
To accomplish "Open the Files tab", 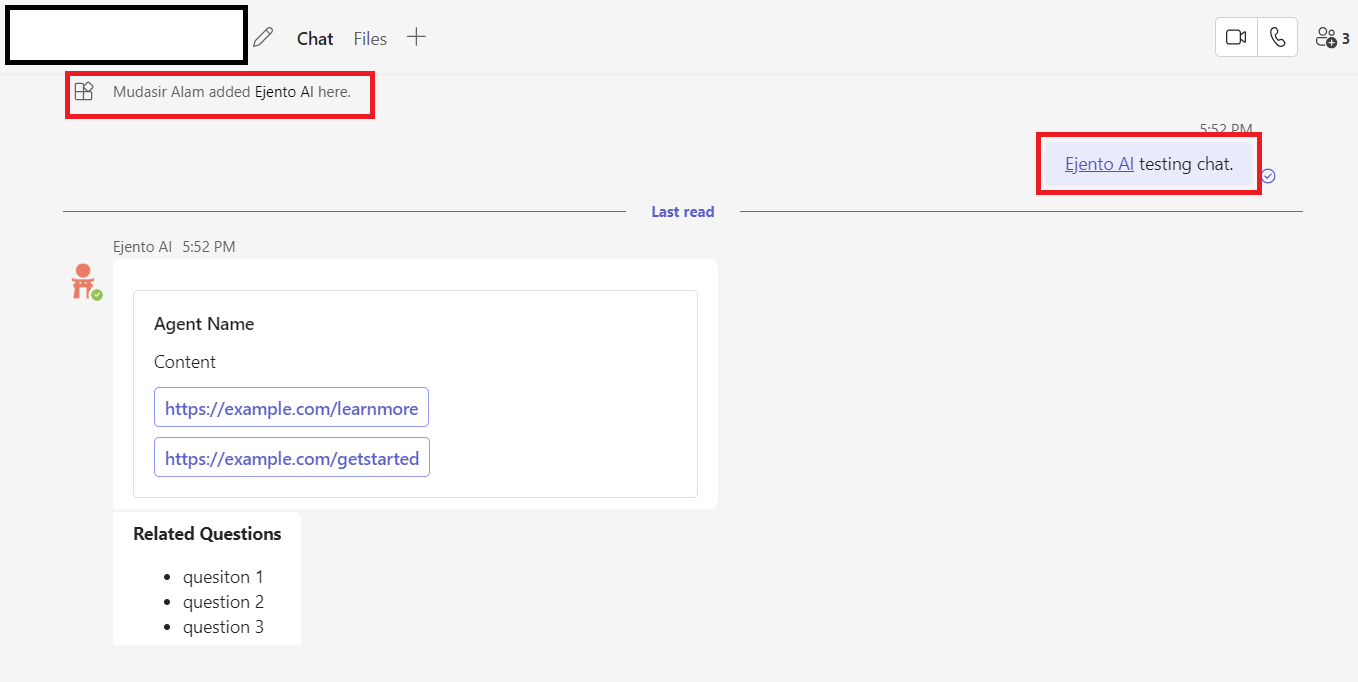I will [x=370, y=38].
